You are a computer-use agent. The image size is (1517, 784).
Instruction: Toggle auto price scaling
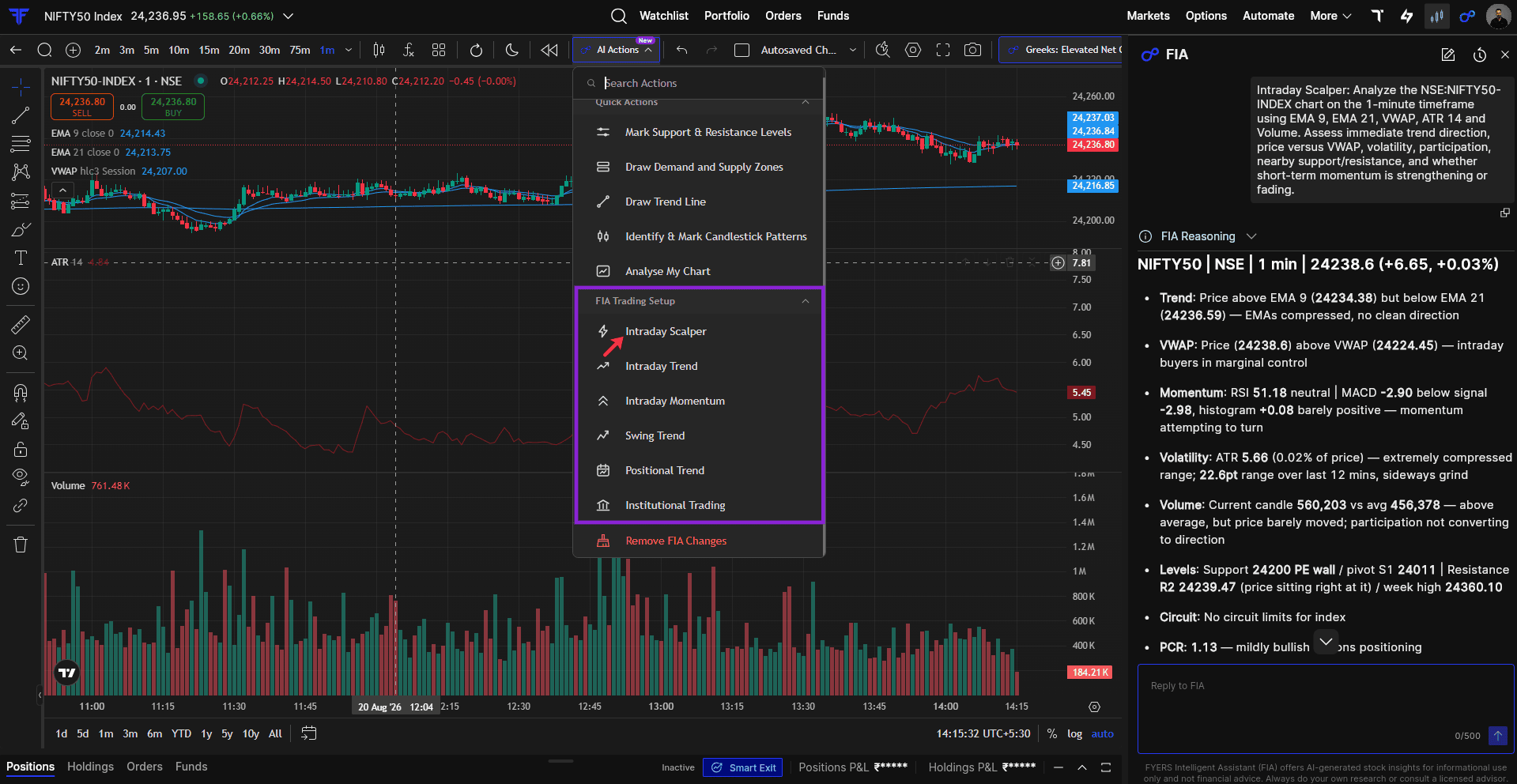click(x=1102, y=733)
